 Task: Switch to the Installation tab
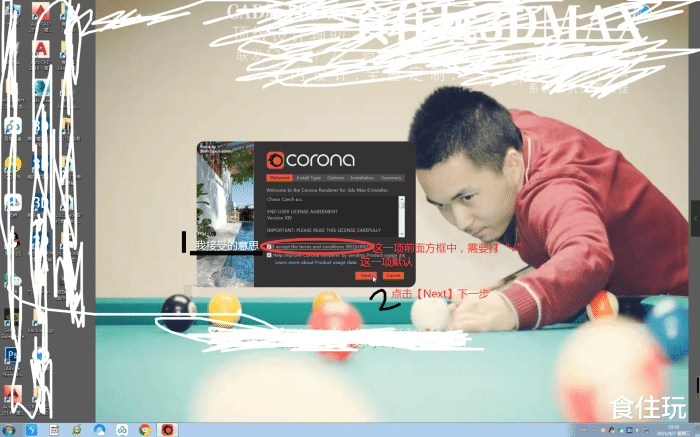[x=362, y=178]
